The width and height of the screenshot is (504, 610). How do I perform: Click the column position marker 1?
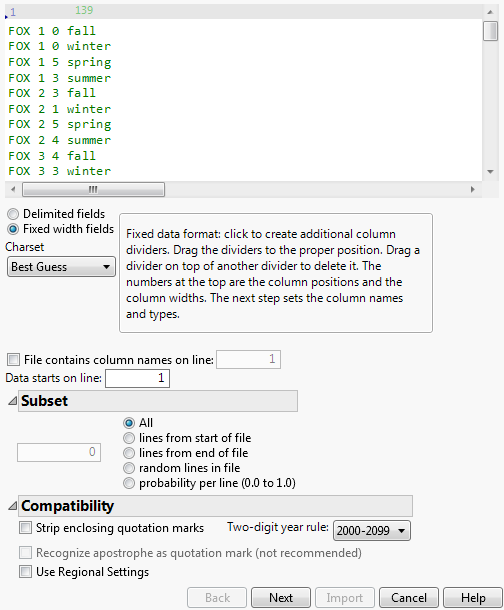[x=13, y=12]
